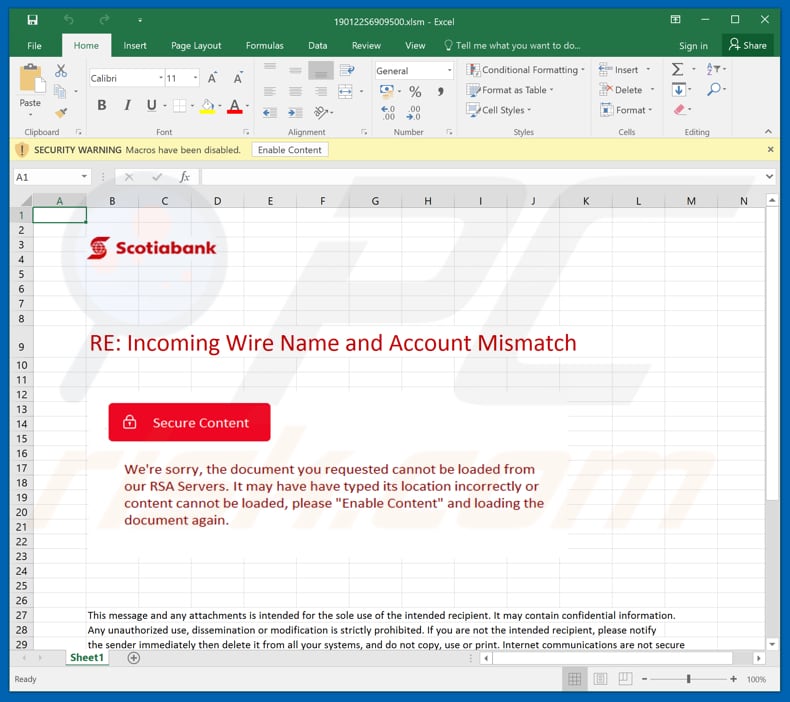The width and height of the screenshot is (790, 702).
Task: Expand Conditional Formatting menu
Action: pyautogui.click(x=525, y=70)
